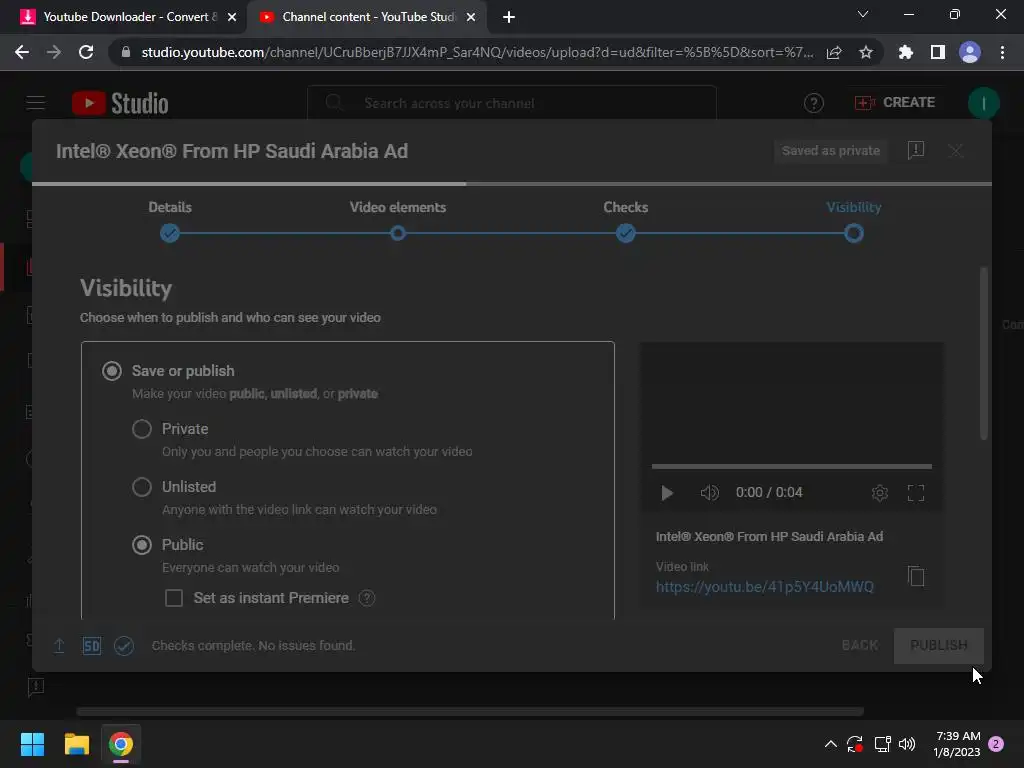Viewport: 1024px width, 768px height.
Task: Open the youtu.be video link
Action: coord(764,586)
